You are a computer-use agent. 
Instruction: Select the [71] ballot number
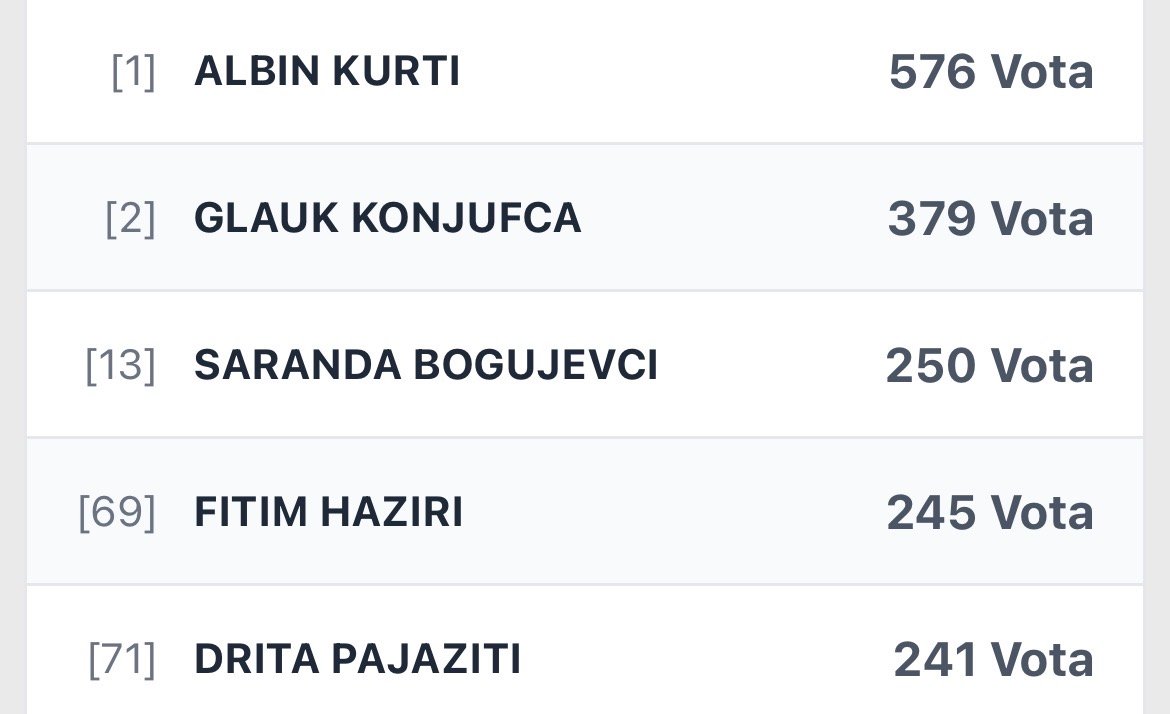coord(122,661)
